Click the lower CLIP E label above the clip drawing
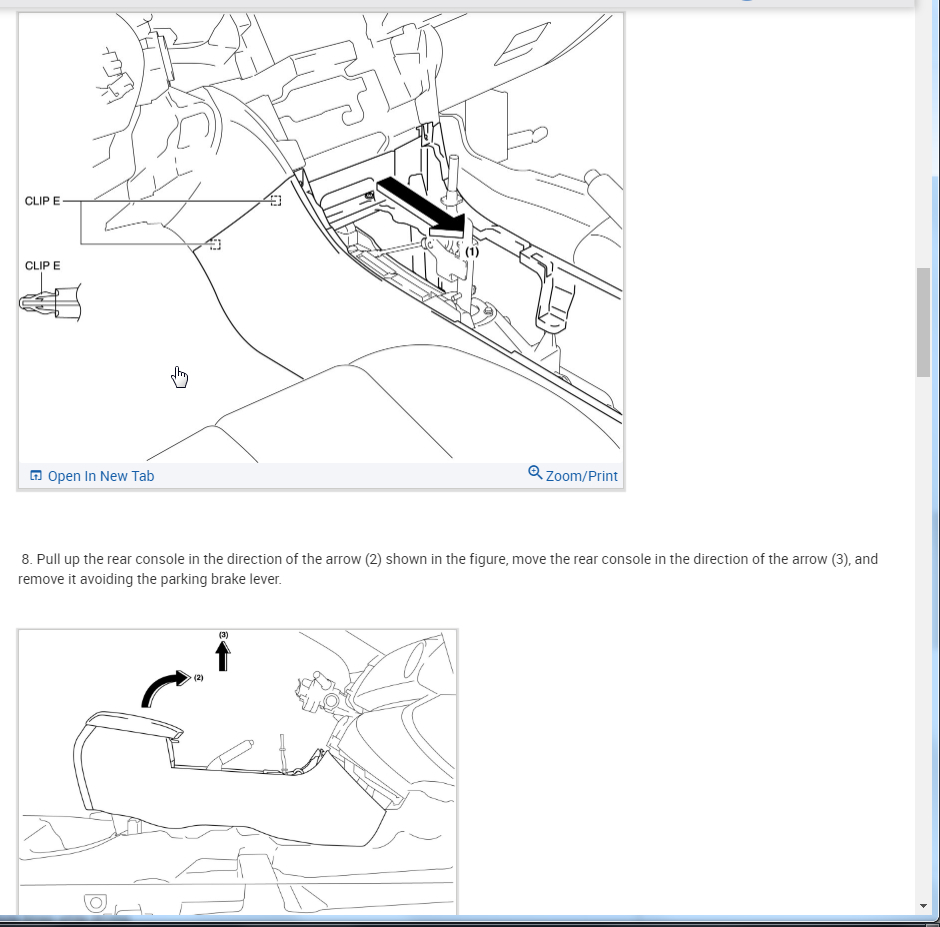940x927 pixels. (43, 266)
